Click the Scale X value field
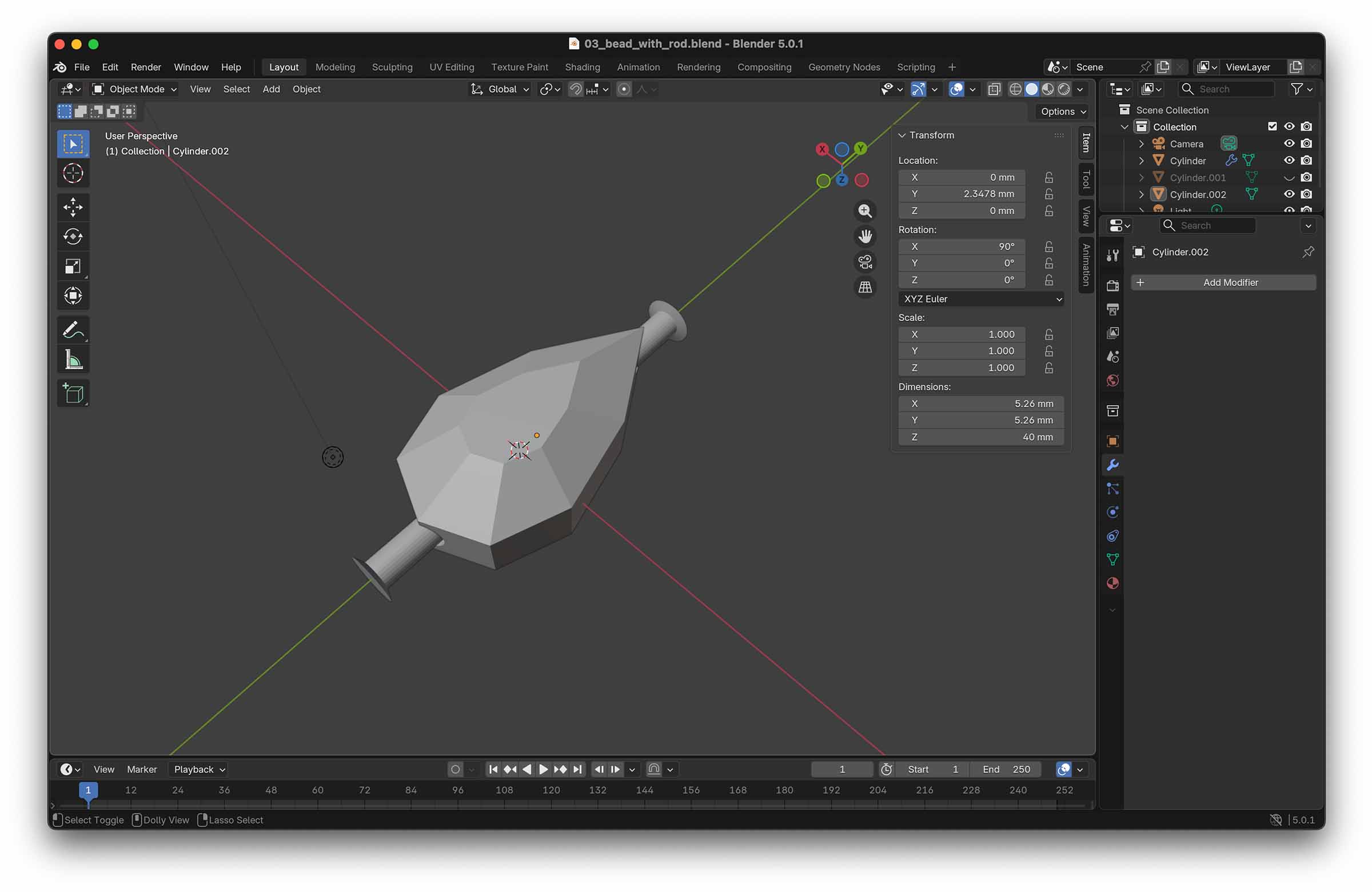 (x=961, y=334)
